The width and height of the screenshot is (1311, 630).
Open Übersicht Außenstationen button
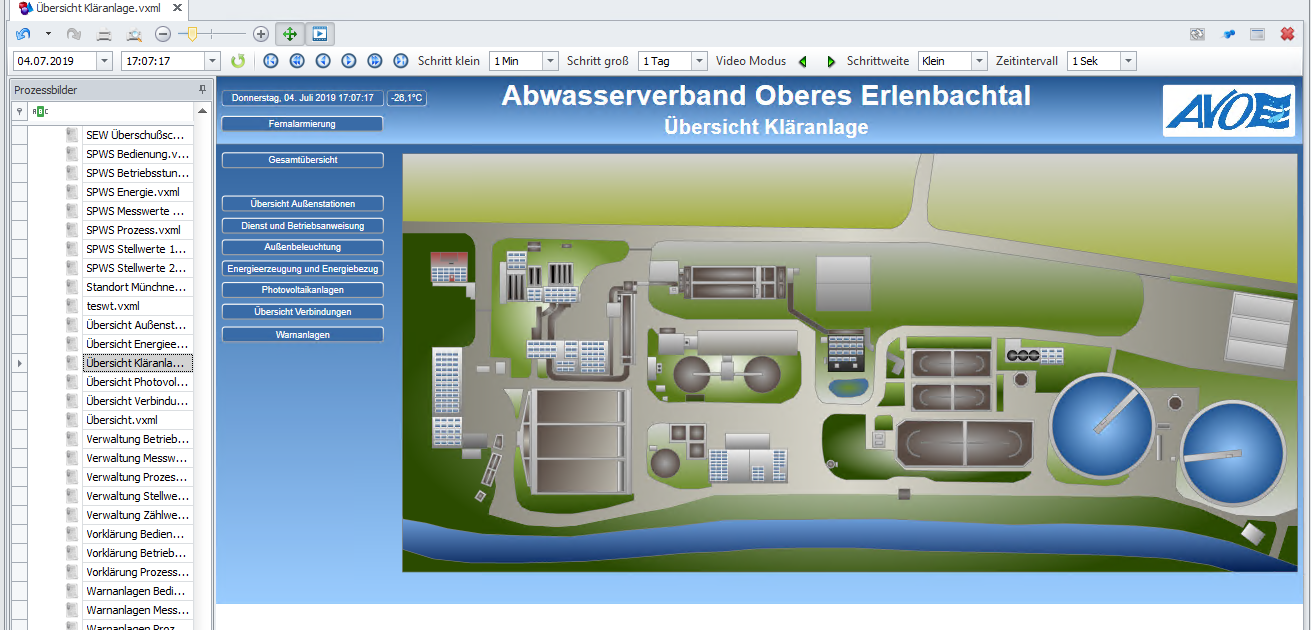click(302, 204)
